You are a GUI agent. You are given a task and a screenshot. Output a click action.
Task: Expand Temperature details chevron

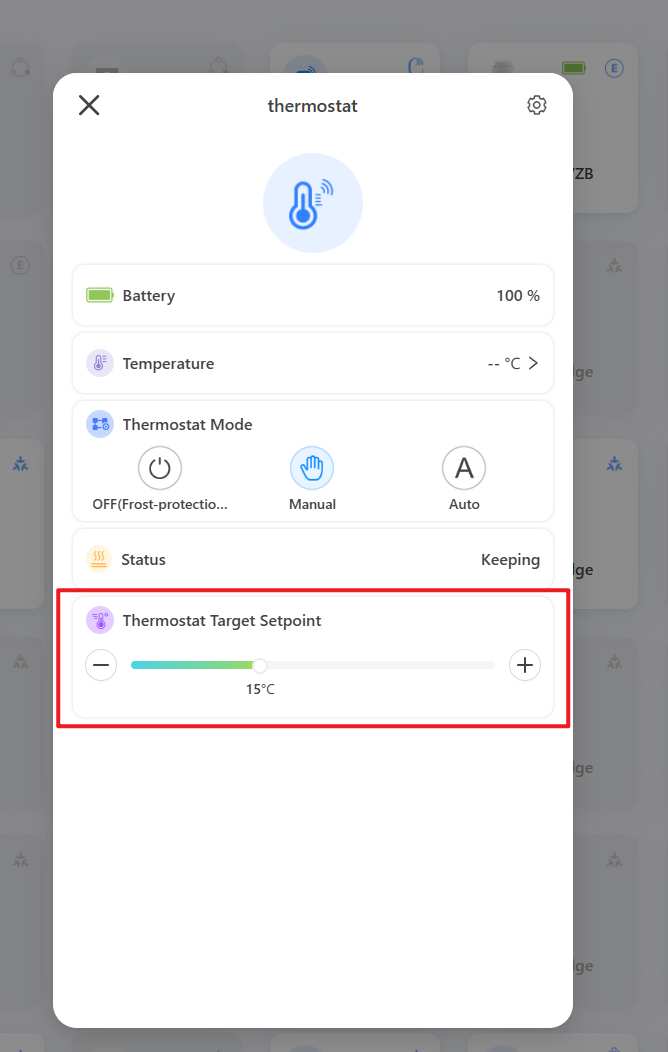pos(533,363)
